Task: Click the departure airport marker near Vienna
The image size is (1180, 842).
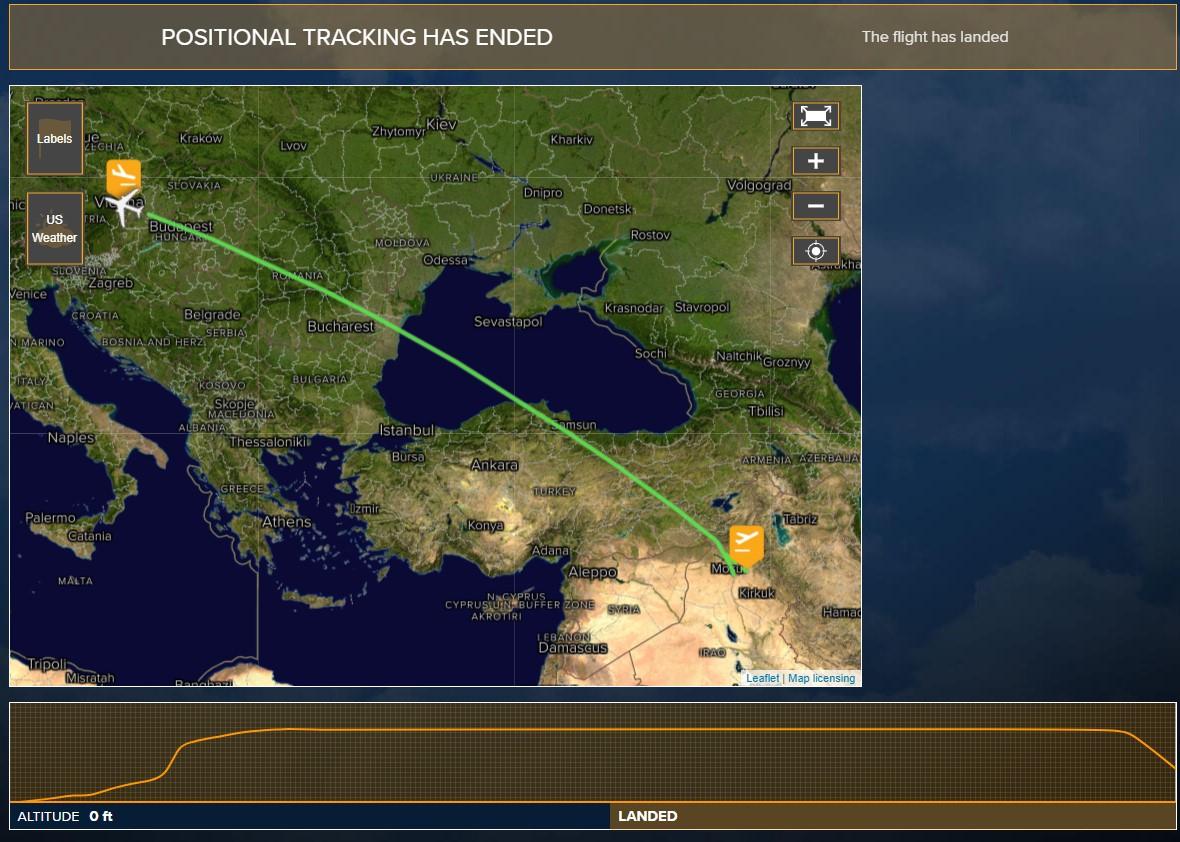Action: point(124,176)
